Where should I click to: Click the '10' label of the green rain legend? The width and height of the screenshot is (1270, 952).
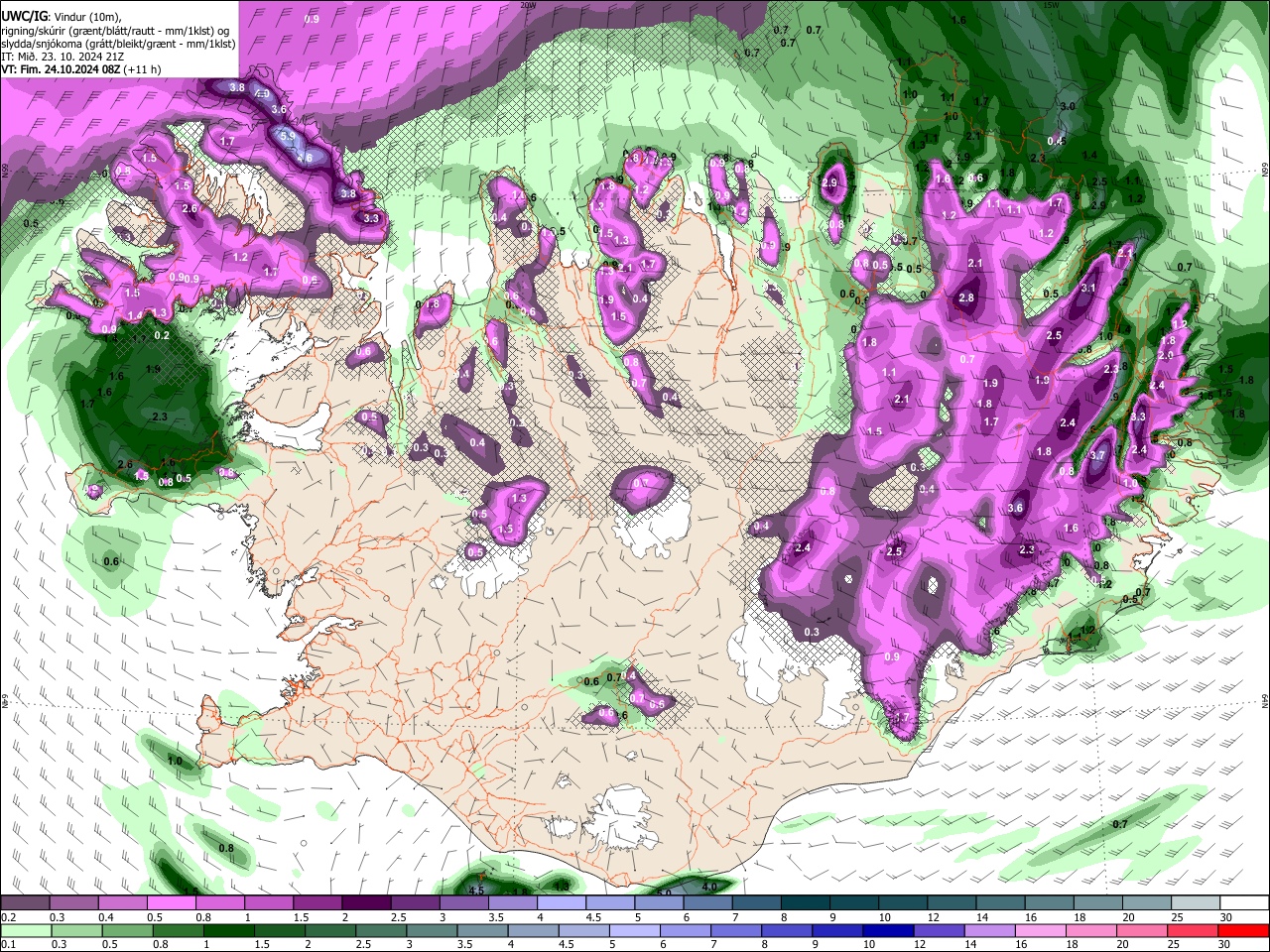point(868,943)
